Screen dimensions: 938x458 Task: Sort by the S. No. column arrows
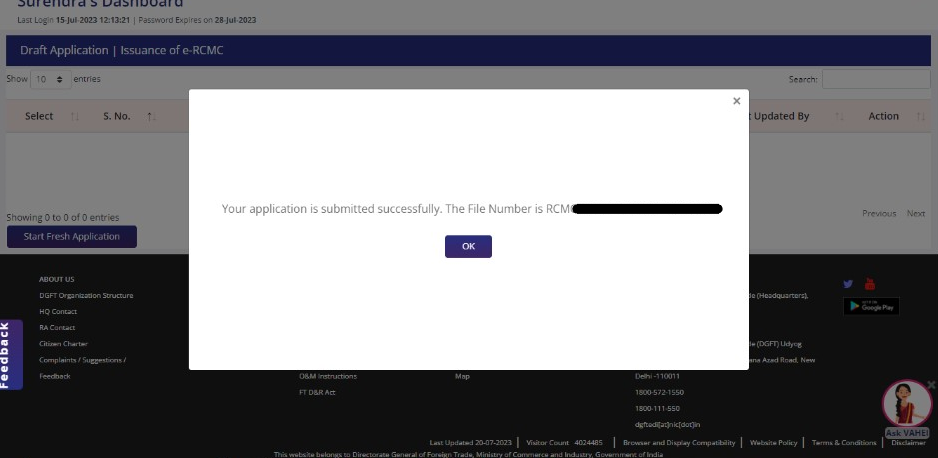pos(151,117)
